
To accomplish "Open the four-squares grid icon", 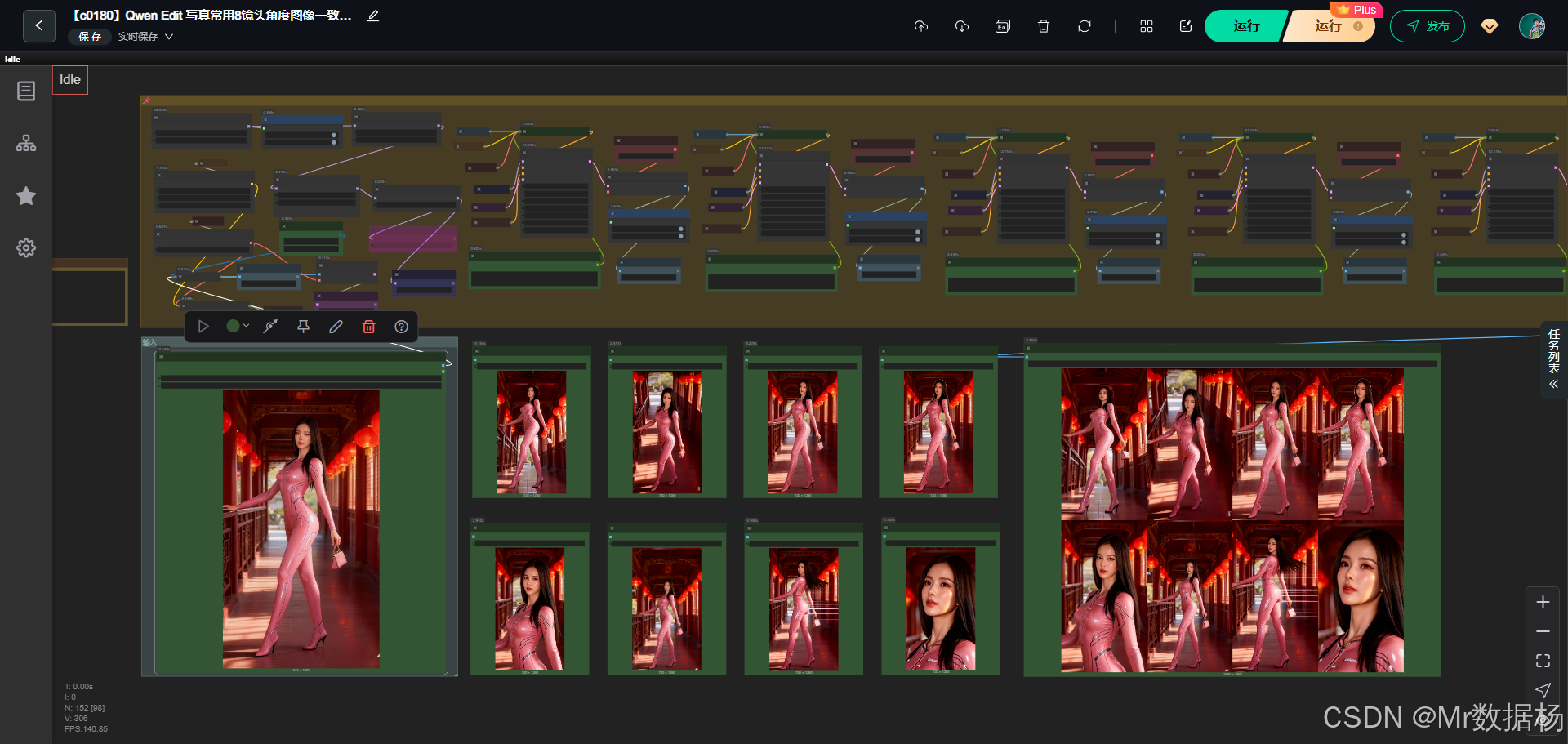I will coord(1147,26).
